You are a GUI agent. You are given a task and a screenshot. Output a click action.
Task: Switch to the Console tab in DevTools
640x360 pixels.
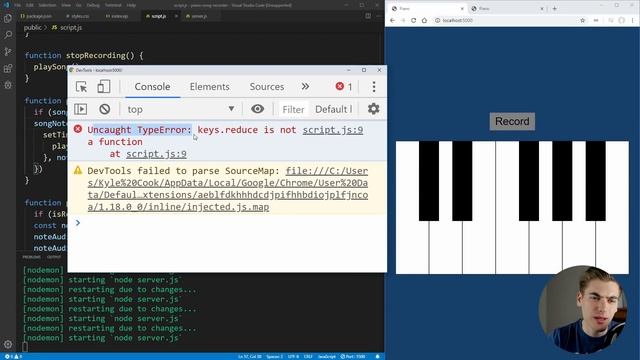152,87
